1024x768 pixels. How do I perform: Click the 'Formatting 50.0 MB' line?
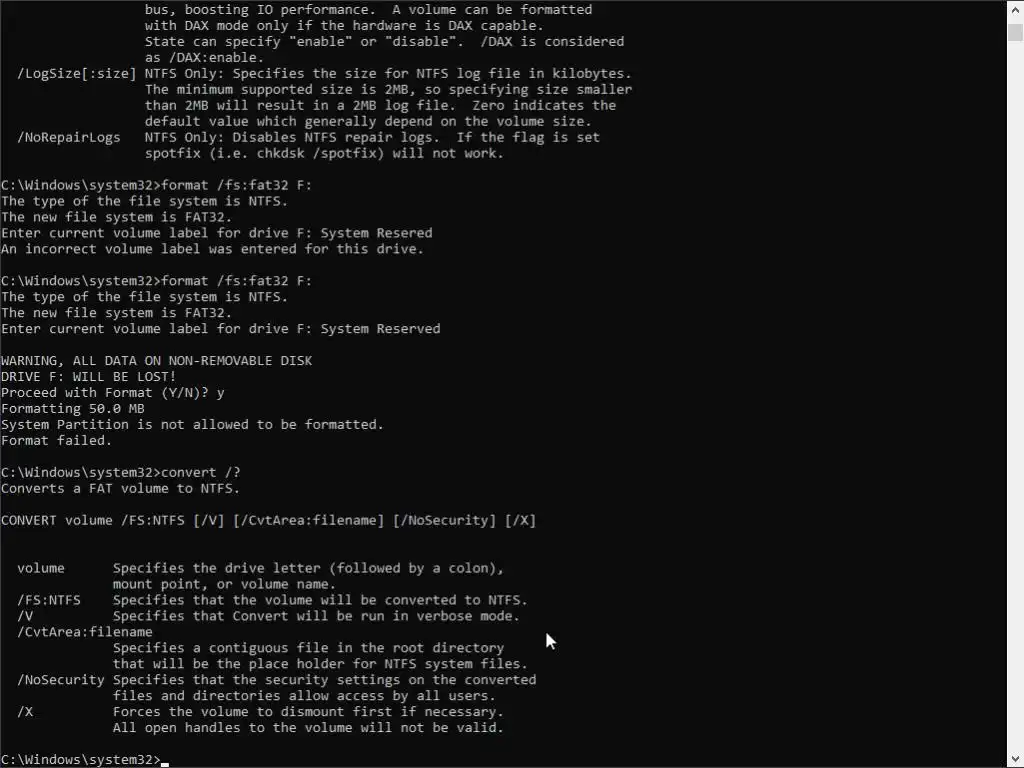coord(72,409)
